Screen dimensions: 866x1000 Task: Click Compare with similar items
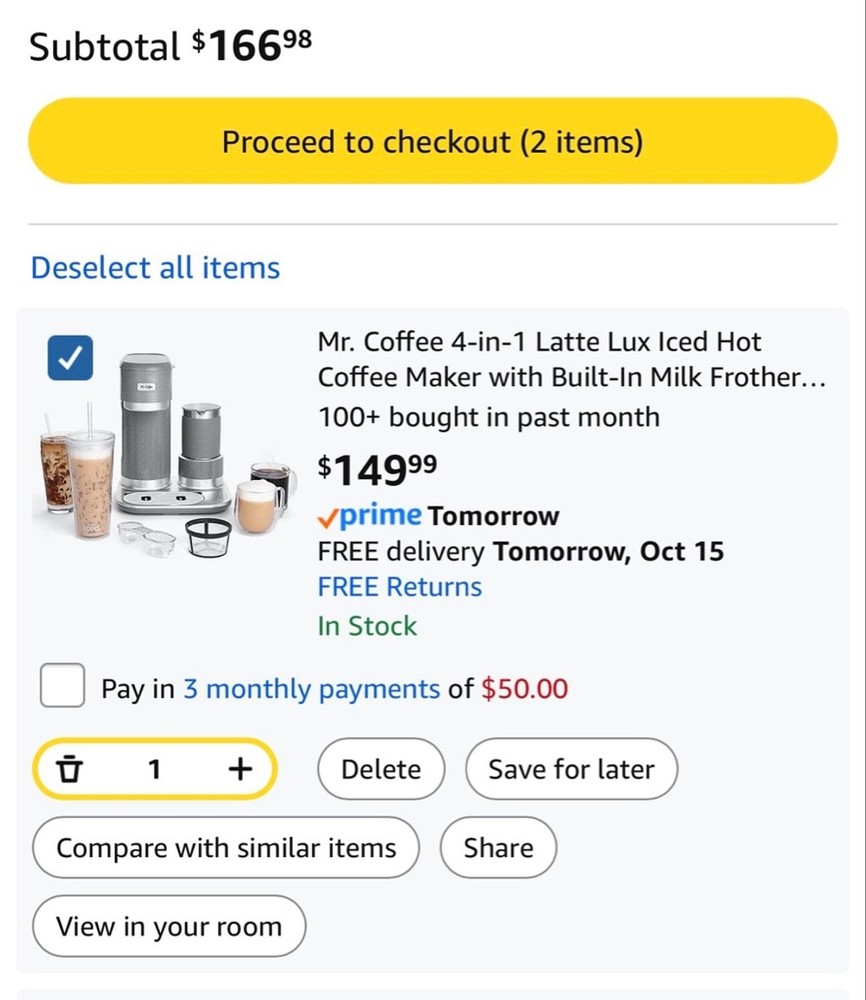(226, 847)
